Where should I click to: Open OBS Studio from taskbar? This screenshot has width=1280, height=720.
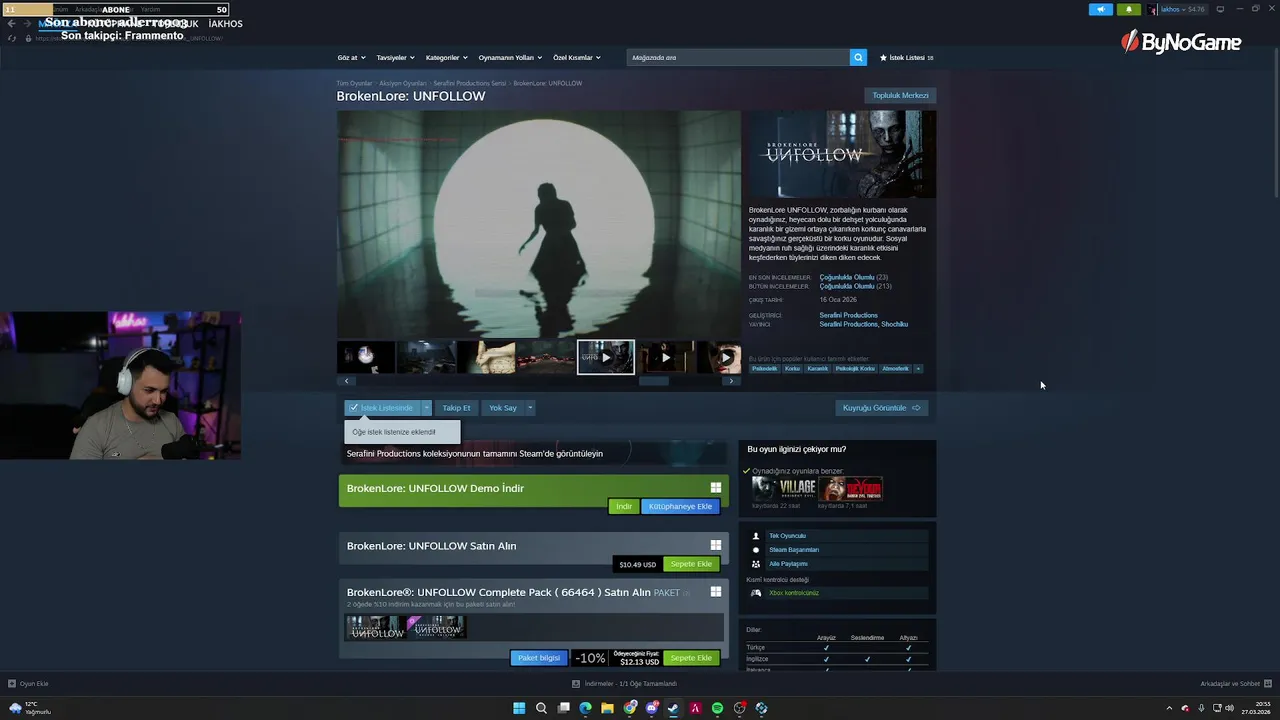(739, 708)
